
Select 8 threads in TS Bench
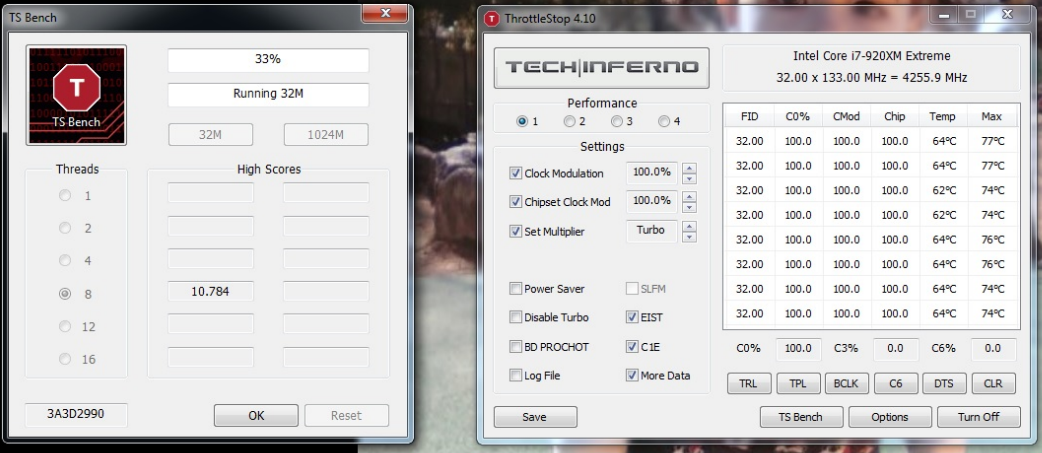coord(65,294)
